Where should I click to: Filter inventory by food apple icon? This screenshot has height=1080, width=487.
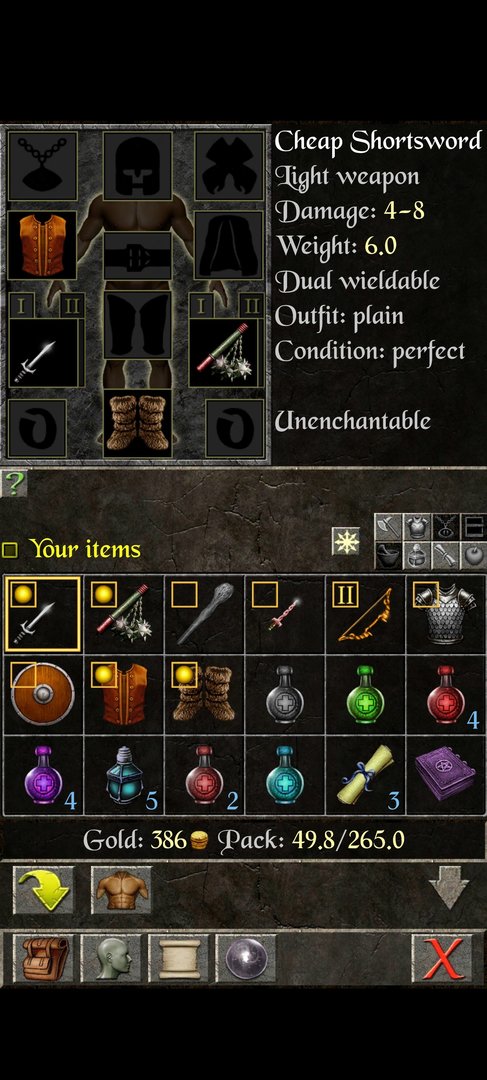(473, 555)
